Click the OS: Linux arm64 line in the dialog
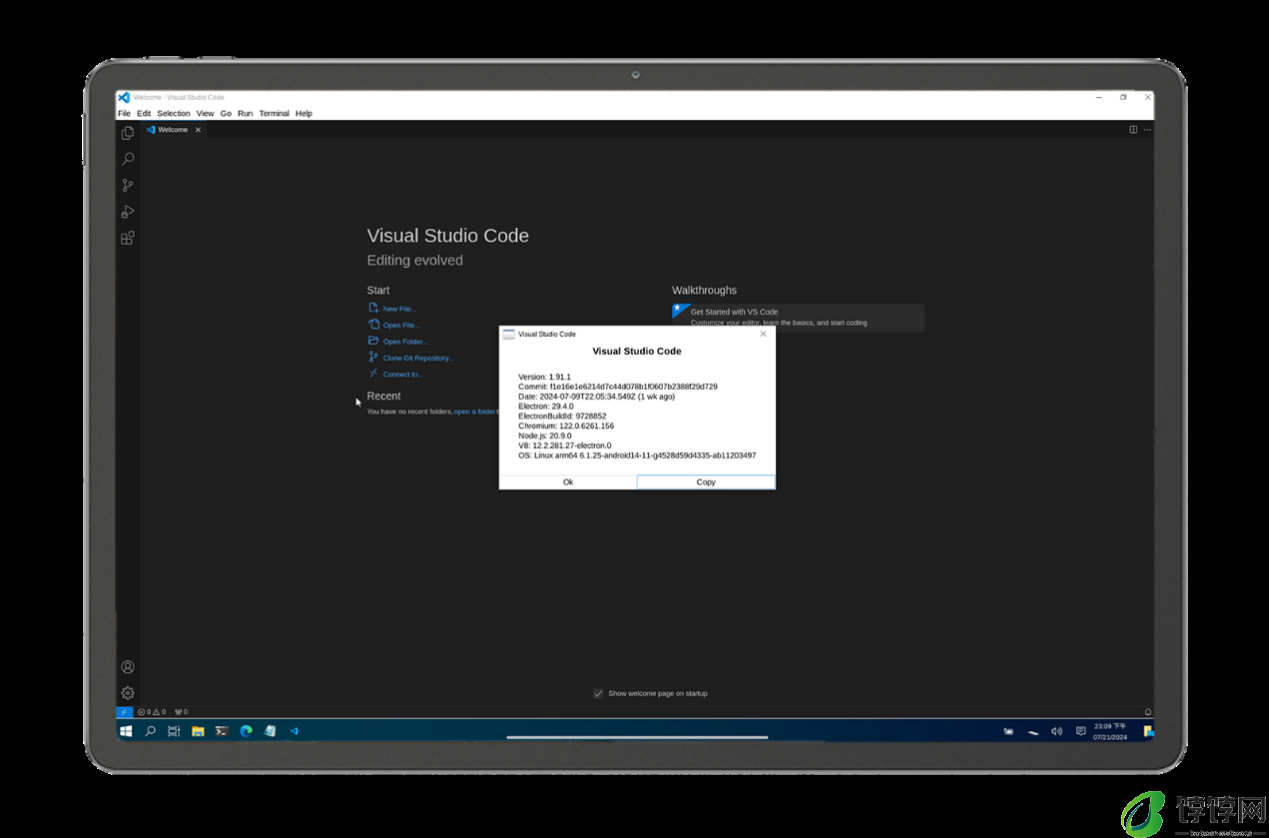The width and height of the screenshot is (1269, 838). click(637, 455)
